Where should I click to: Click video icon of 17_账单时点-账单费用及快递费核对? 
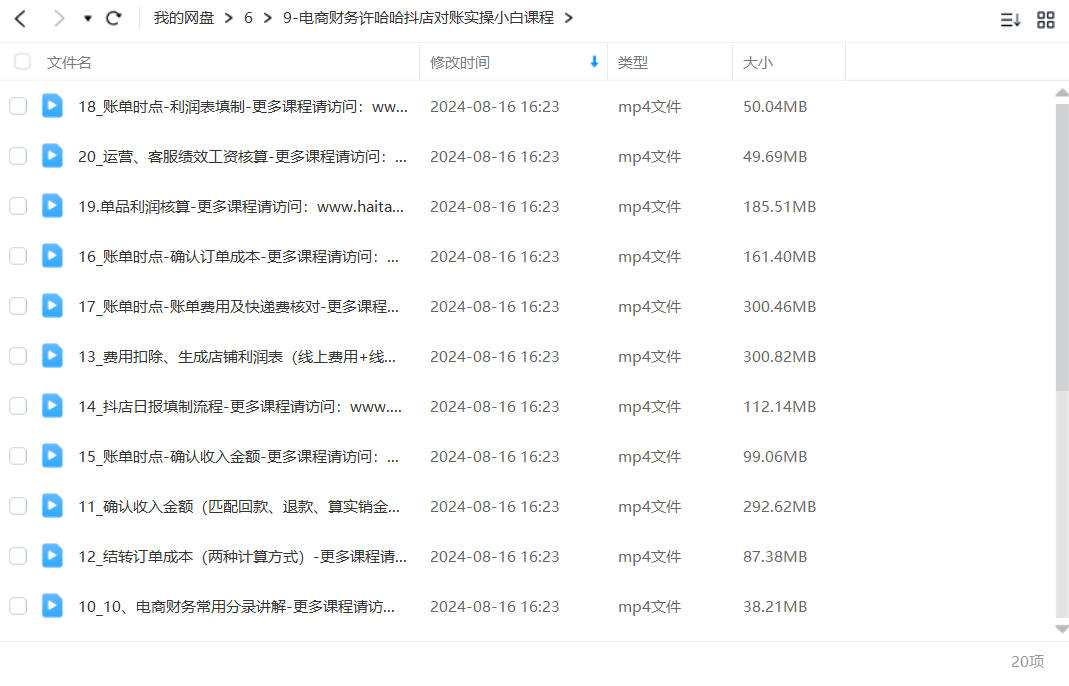52,306
